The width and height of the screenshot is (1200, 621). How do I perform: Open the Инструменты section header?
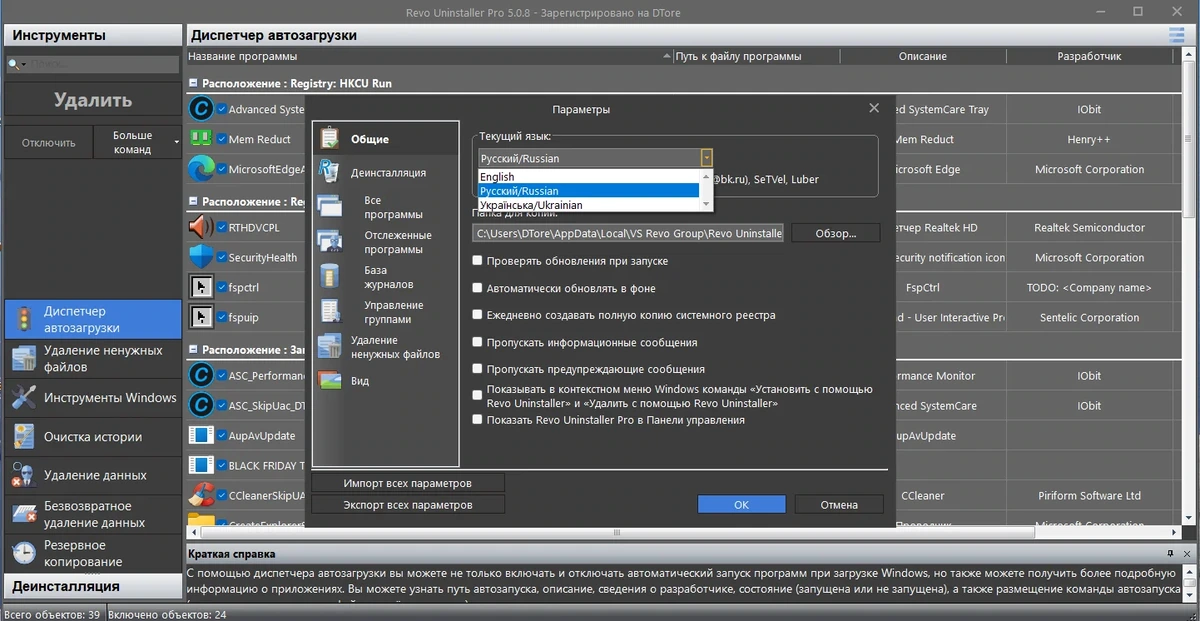92,35
